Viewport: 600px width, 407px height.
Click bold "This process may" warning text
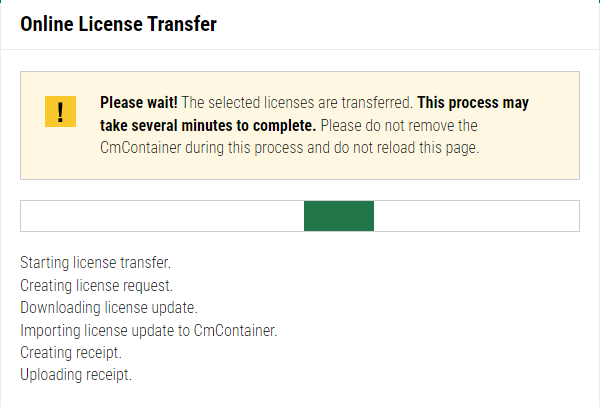click(x=474, y=103)
